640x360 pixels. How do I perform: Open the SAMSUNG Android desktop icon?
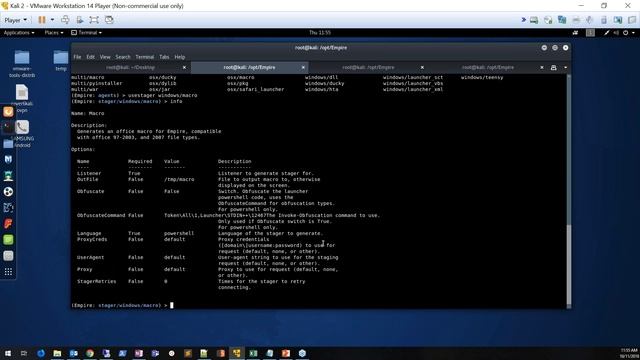[22, 134]
